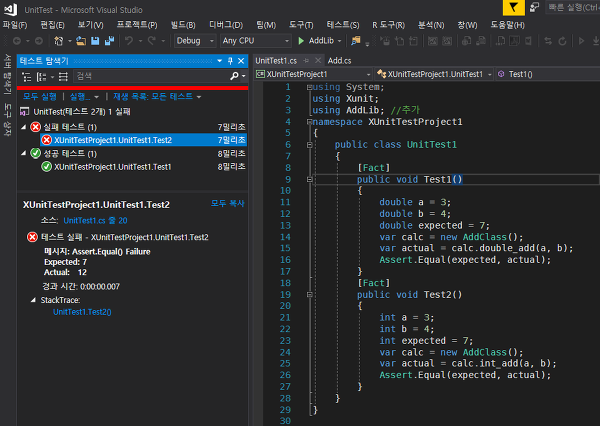Click the UnitTest1.Test2() stack trace link
This screenshot has width=600, height=426.
(82, 312)
